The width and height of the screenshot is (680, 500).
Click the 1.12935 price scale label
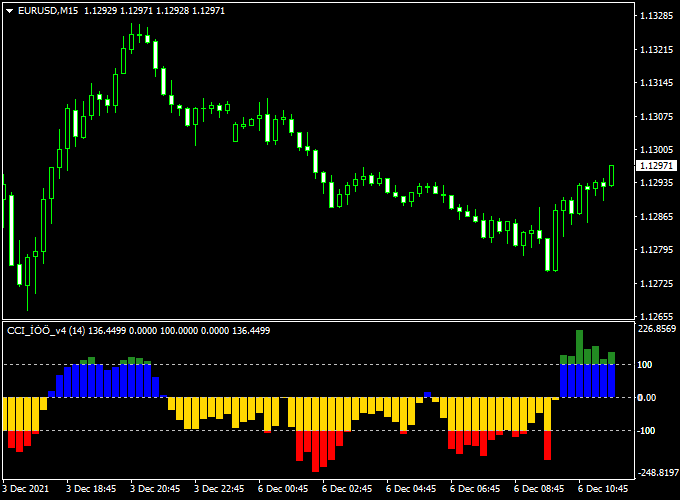[x=657, y=183]
